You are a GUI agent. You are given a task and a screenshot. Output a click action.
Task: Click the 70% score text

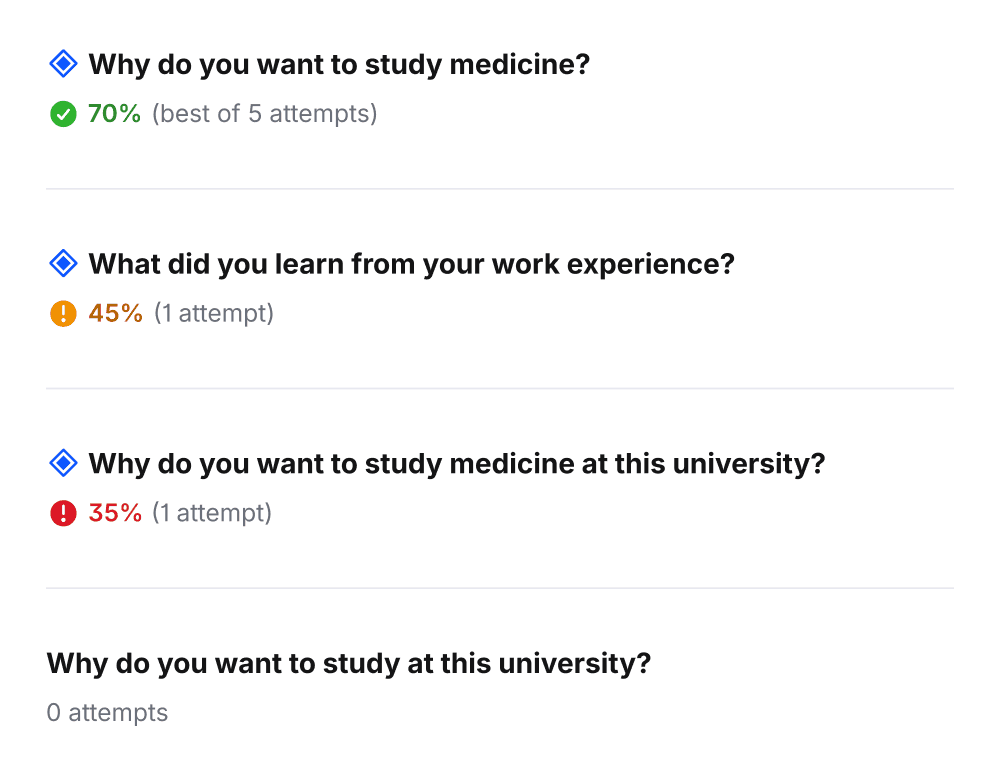[x=114, y=114]
